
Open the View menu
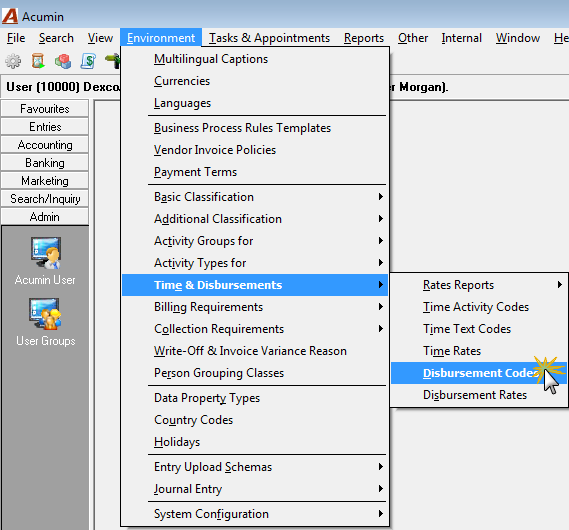click(100, 38)
